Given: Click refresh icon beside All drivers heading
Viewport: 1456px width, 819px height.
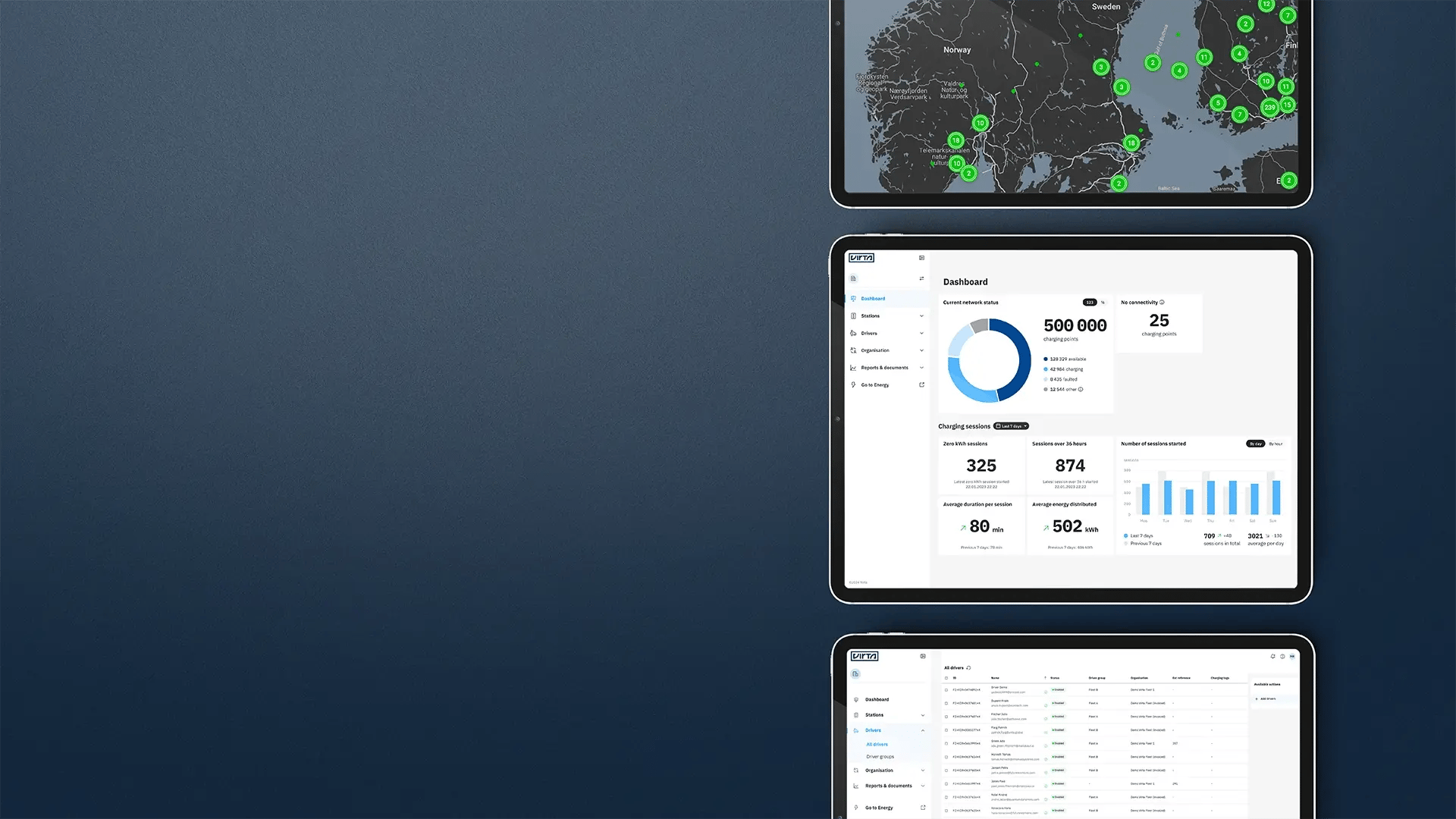Looking at the screenshot, I should tap(968, 668).
